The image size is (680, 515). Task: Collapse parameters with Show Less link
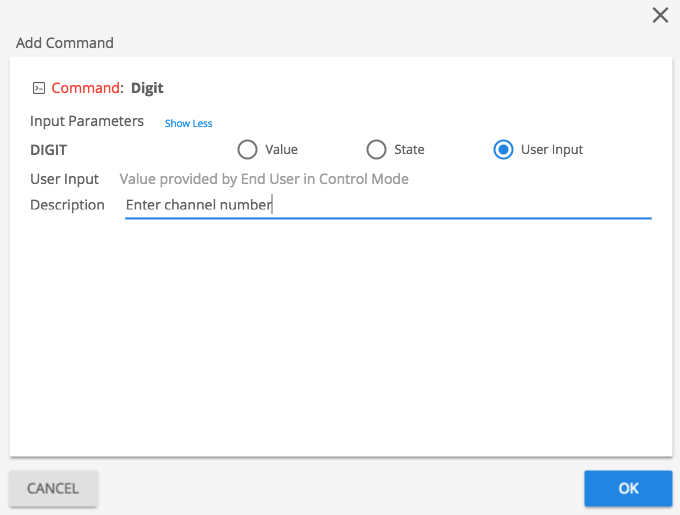point(188,124)
